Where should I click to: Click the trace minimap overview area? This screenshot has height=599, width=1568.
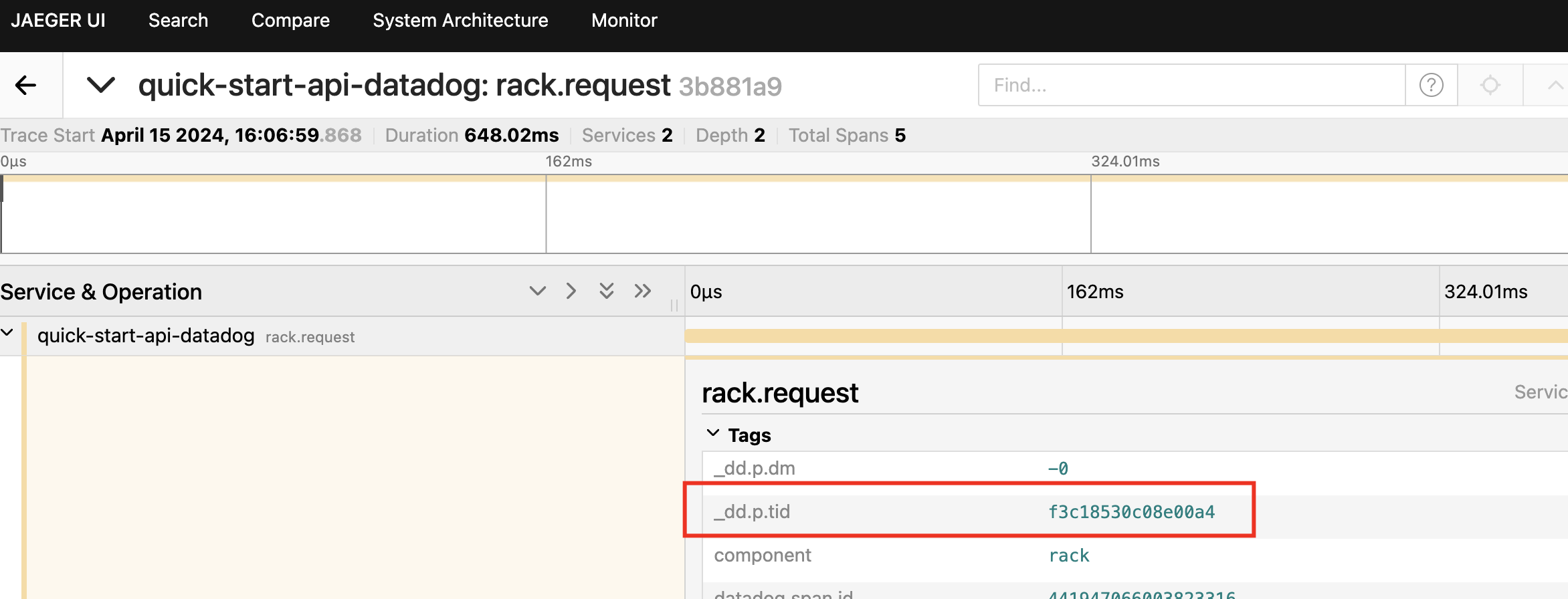pos(784,214)
